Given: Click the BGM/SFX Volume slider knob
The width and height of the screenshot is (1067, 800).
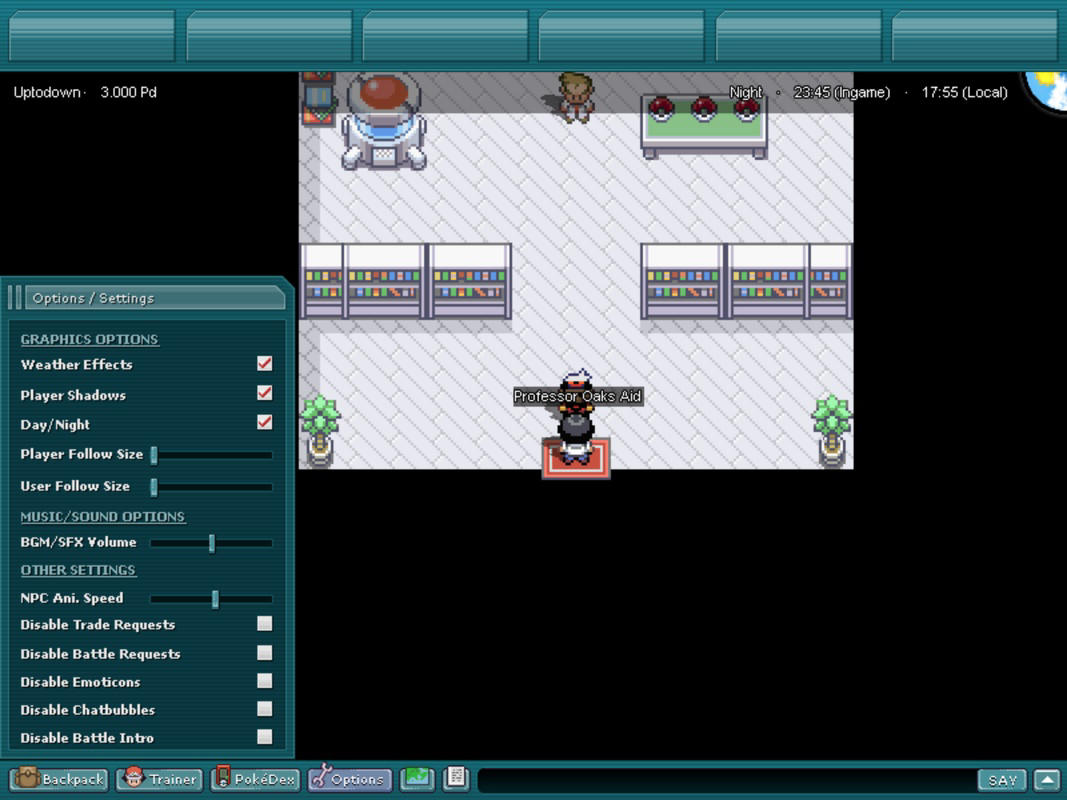Looking at the screenshot, I should tap(212, 543).
